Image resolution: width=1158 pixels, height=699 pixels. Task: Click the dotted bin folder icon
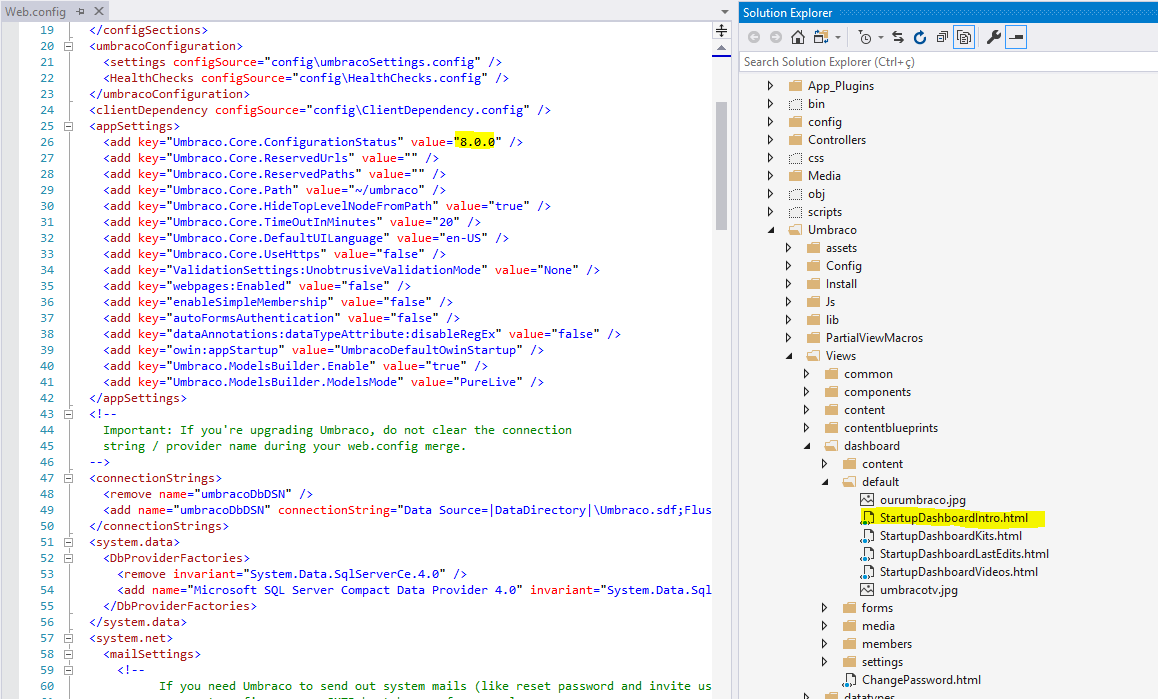point(795,104)
